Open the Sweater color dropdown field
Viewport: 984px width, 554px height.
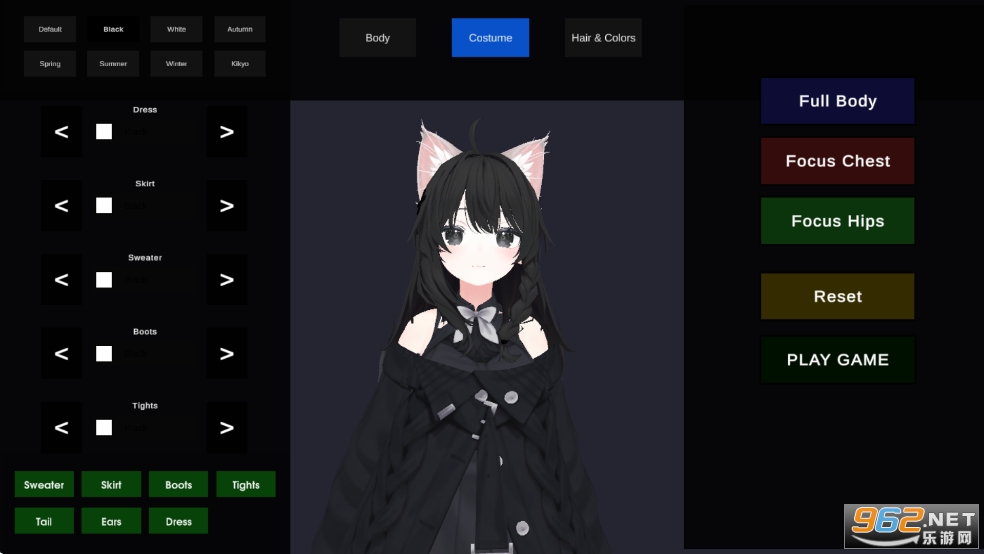coord(150,280)
